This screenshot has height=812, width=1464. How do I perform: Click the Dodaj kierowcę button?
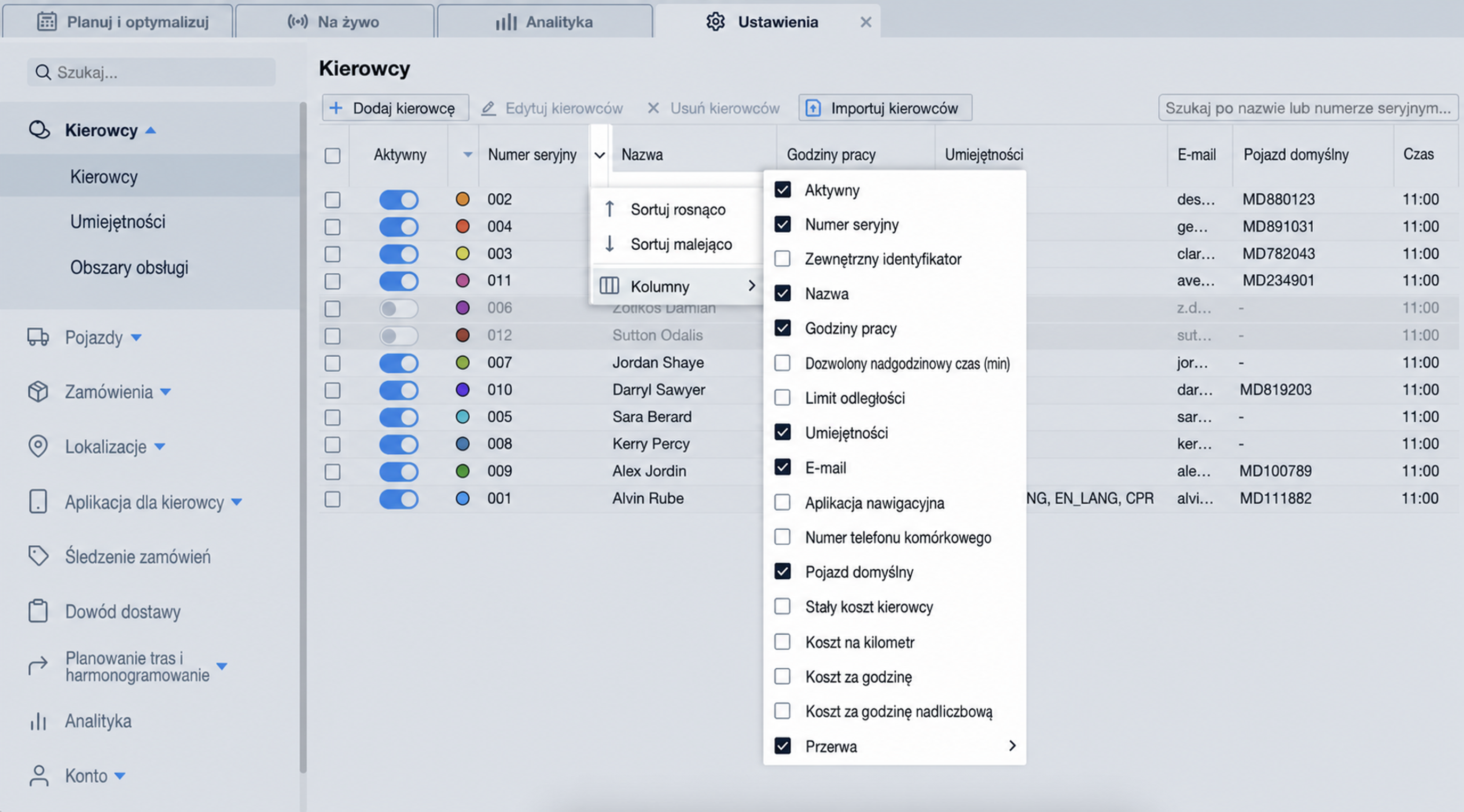(396, 108)
